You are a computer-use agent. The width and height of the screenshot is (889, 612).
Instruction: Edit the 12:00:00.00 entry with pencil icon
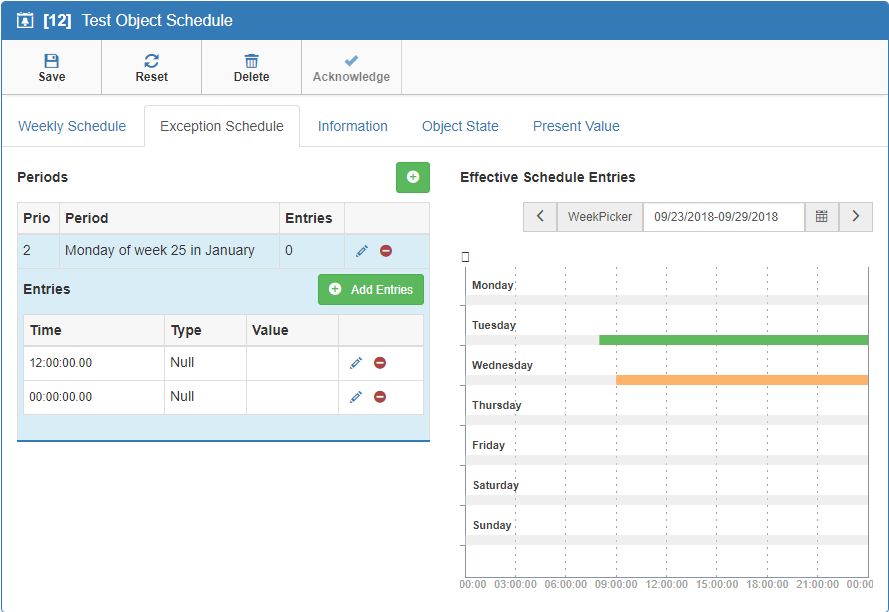click(356, 363)
